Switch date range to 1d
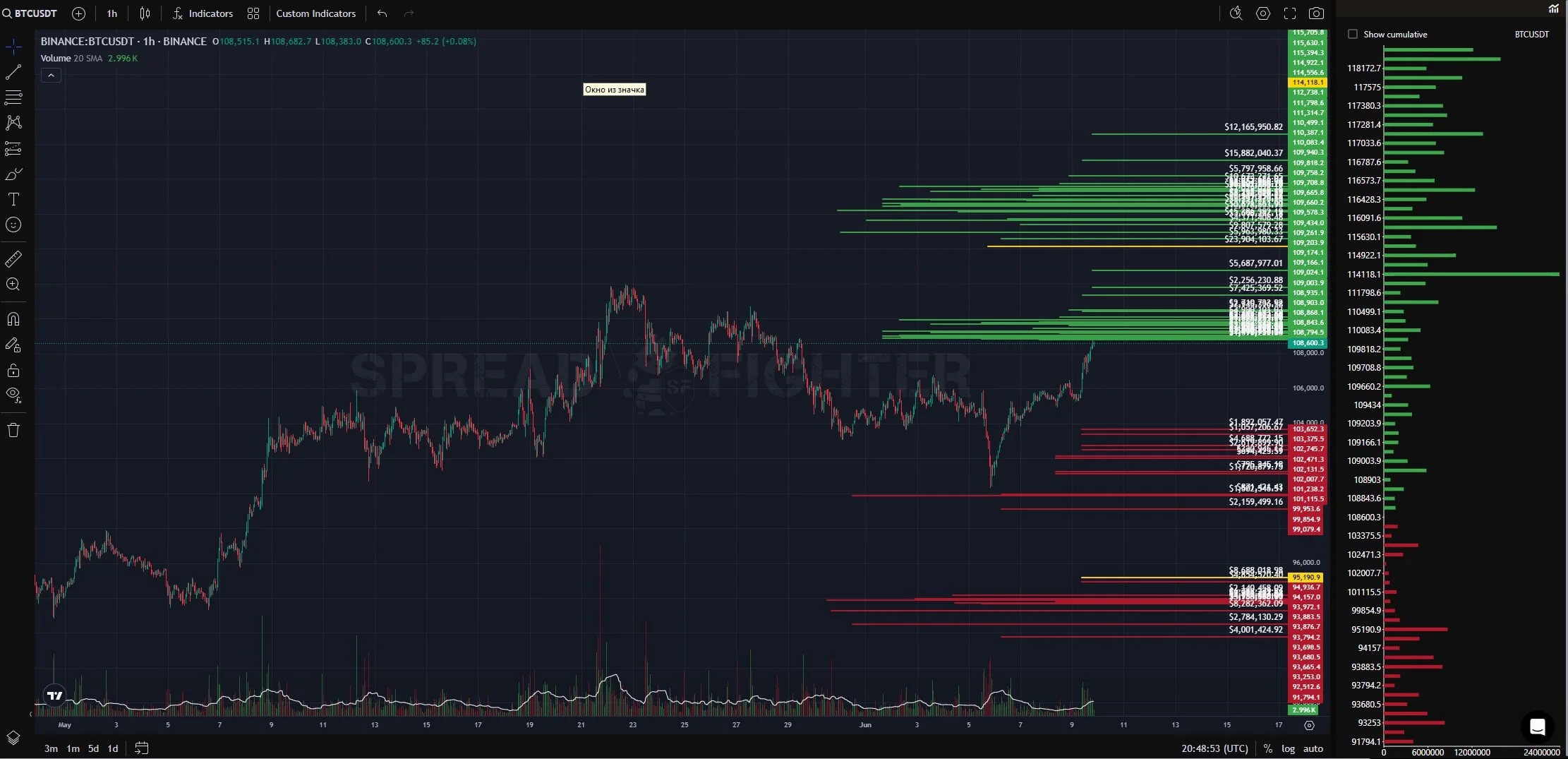1568x759 pixels. (113, 748)
